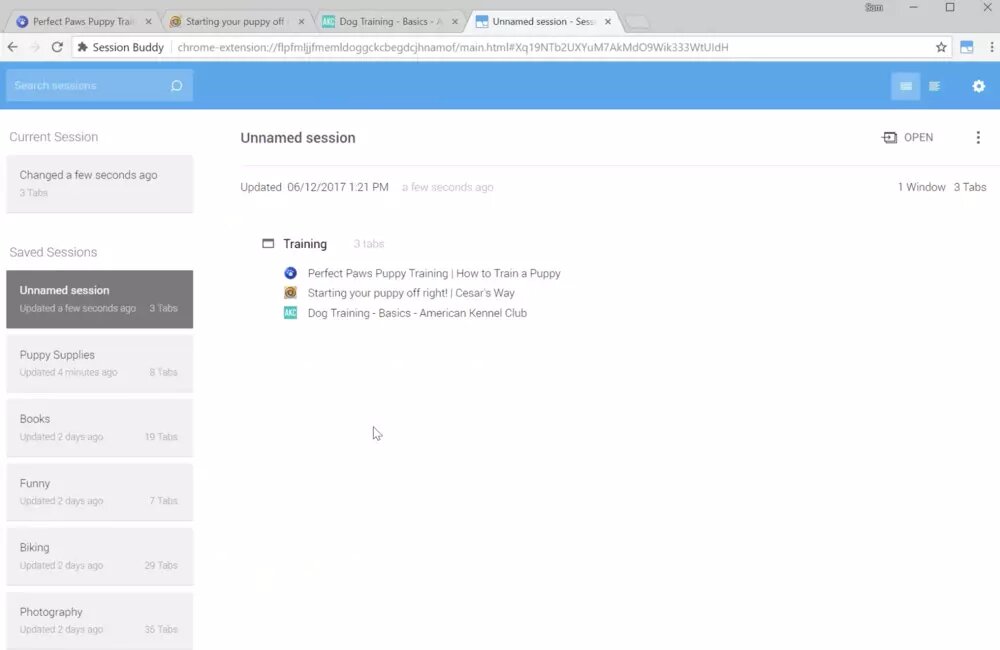Viewport: 1000px width, 650px height.
Task: Click the OPEN session button
Action: 907,138
